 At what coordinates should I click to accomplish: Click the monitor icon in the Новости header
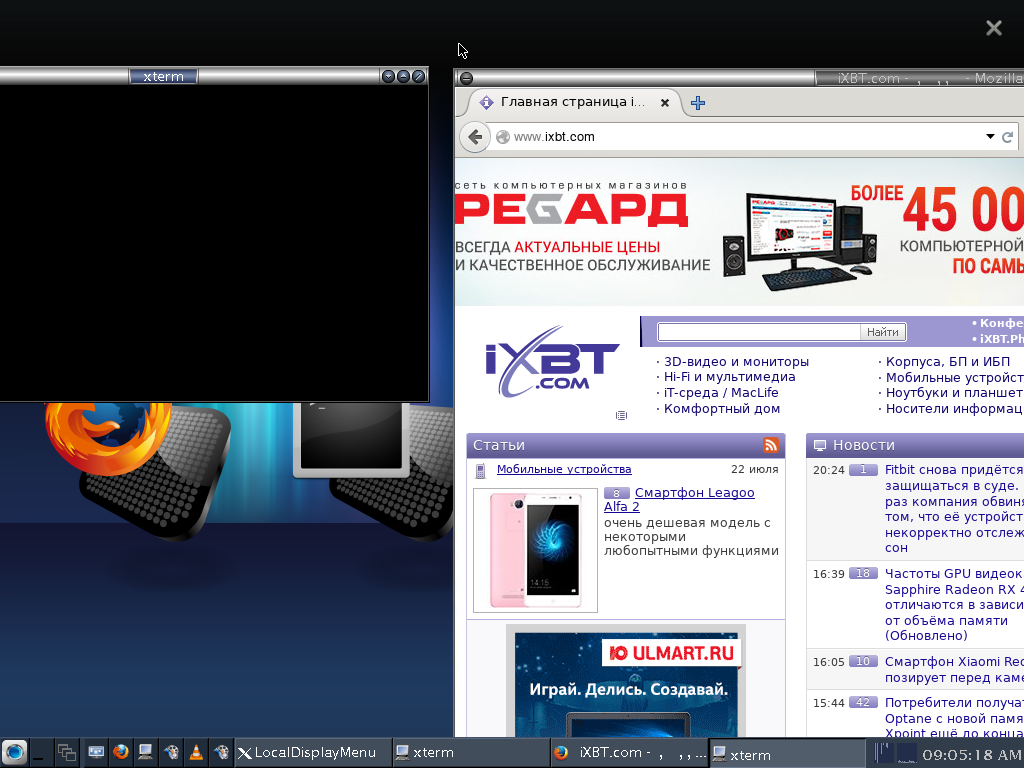pos(820,445)
